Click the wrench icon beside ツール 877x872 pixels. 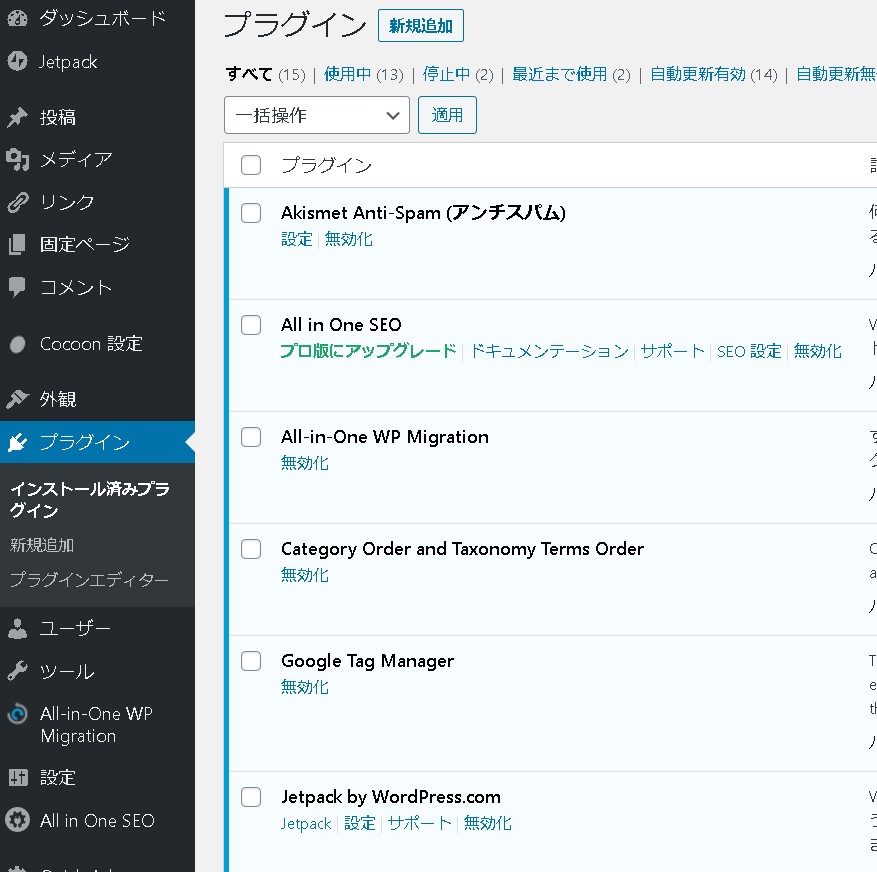click(x=17, y=671)
